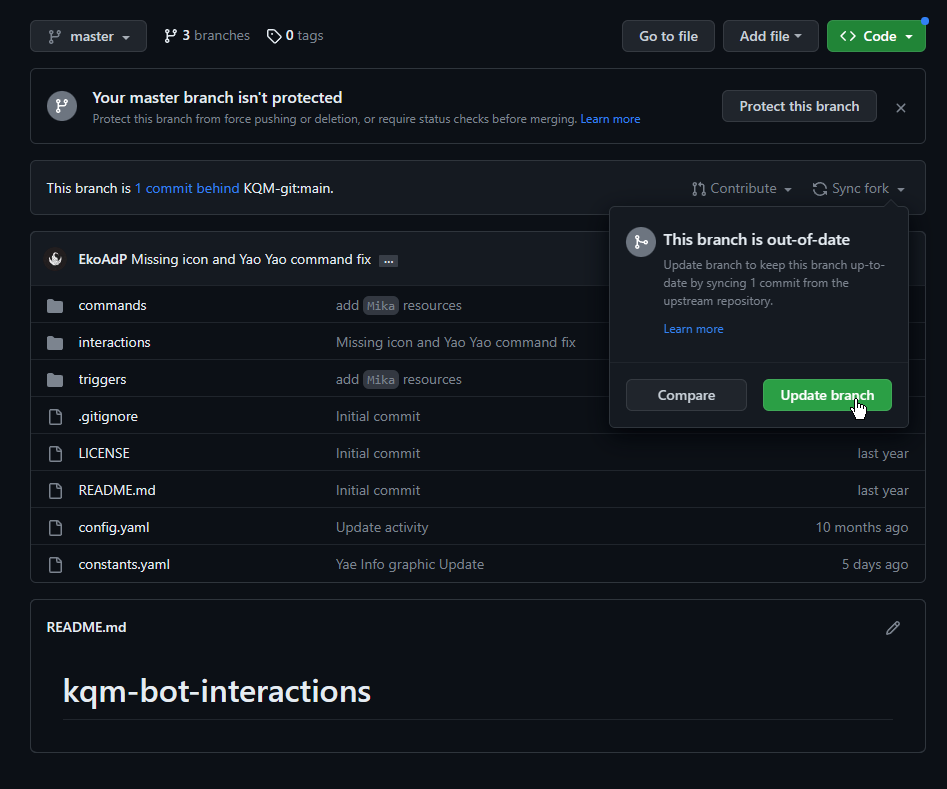The width and height of the screenshot is (947, 789).
Task: Expand the master branch dropdown
Action: (88, 36)
